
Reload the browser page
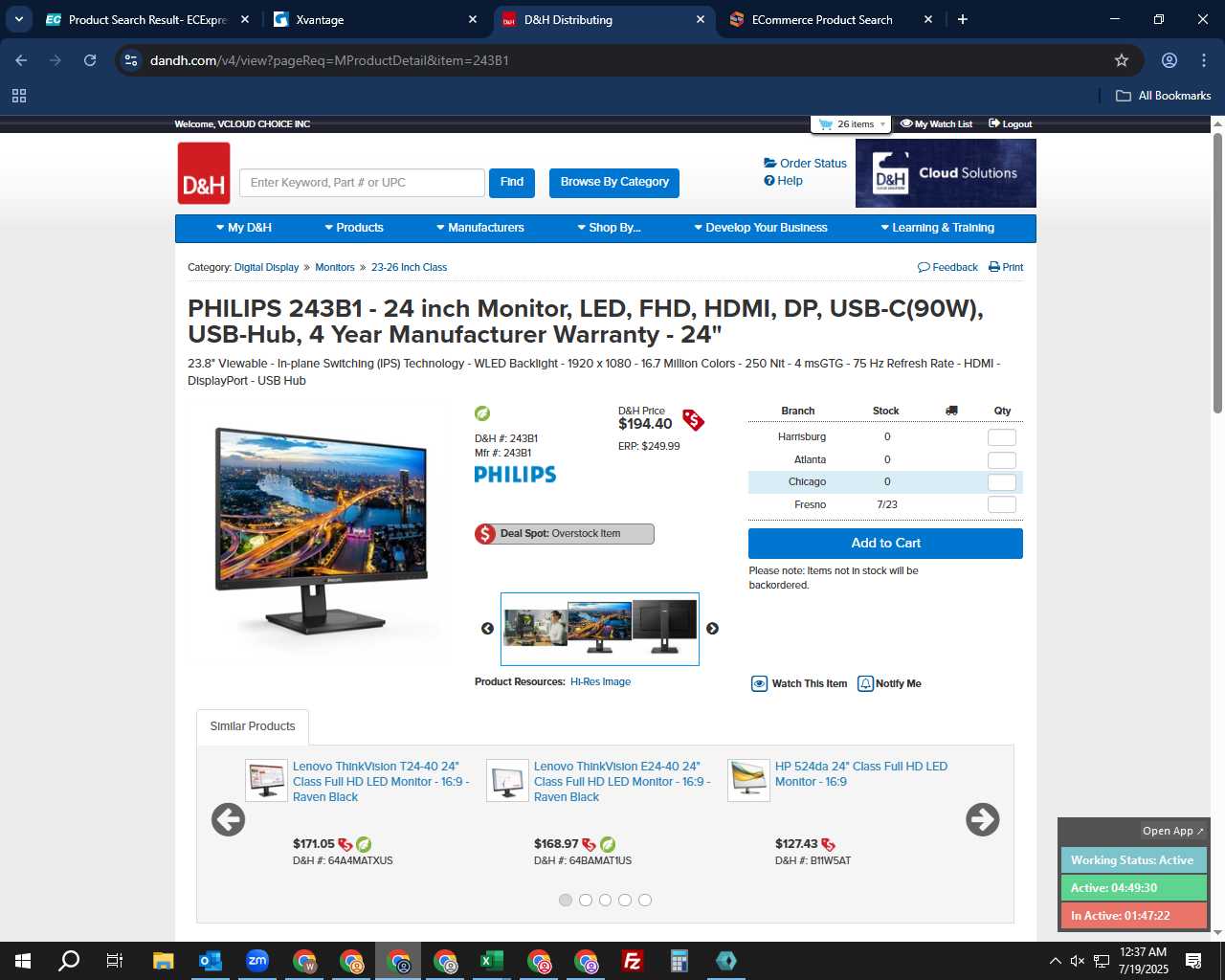(90, 60)
